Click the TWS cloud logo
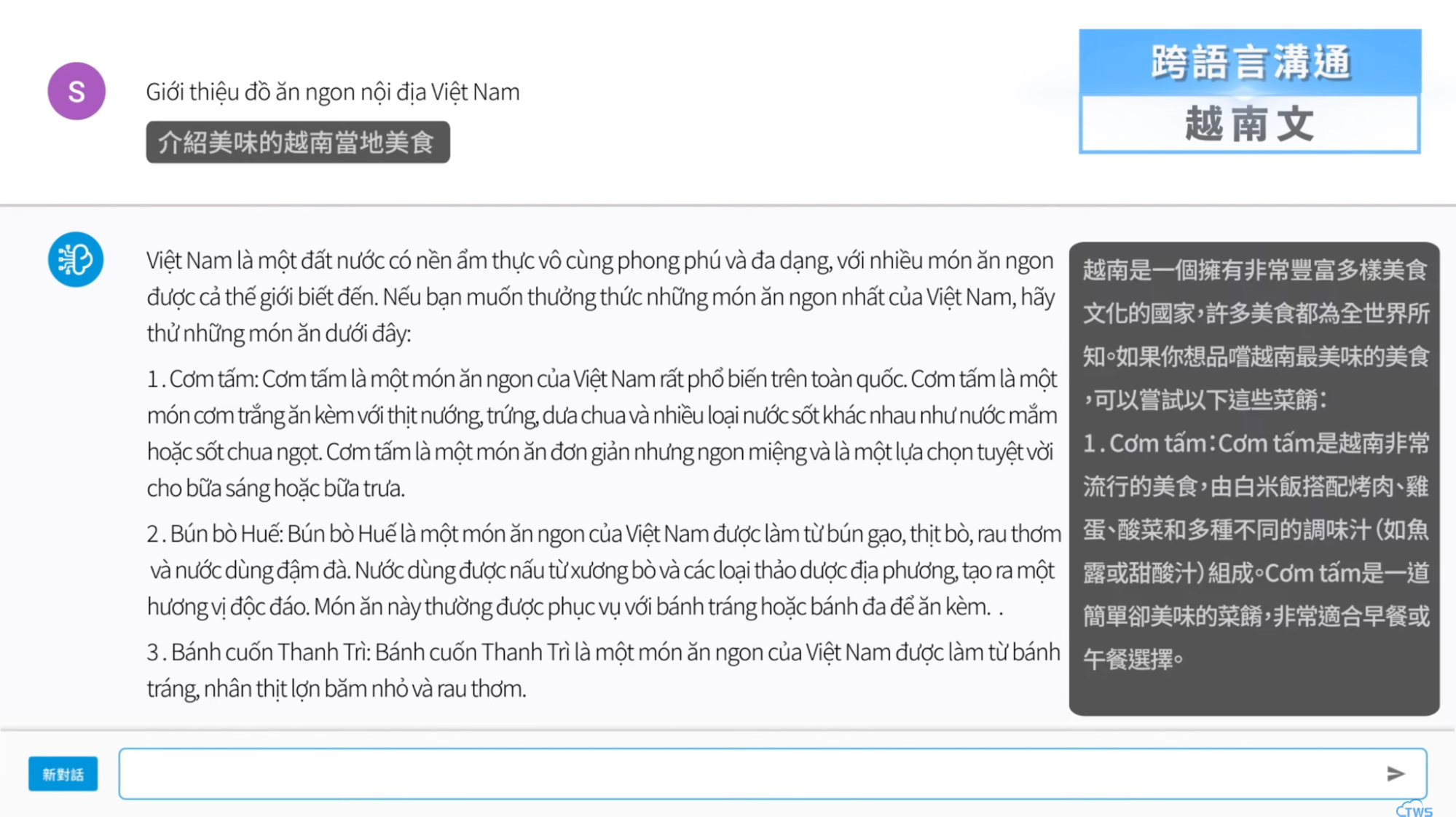Viewport: 1456px width, 817px height. click(1414, 808)
